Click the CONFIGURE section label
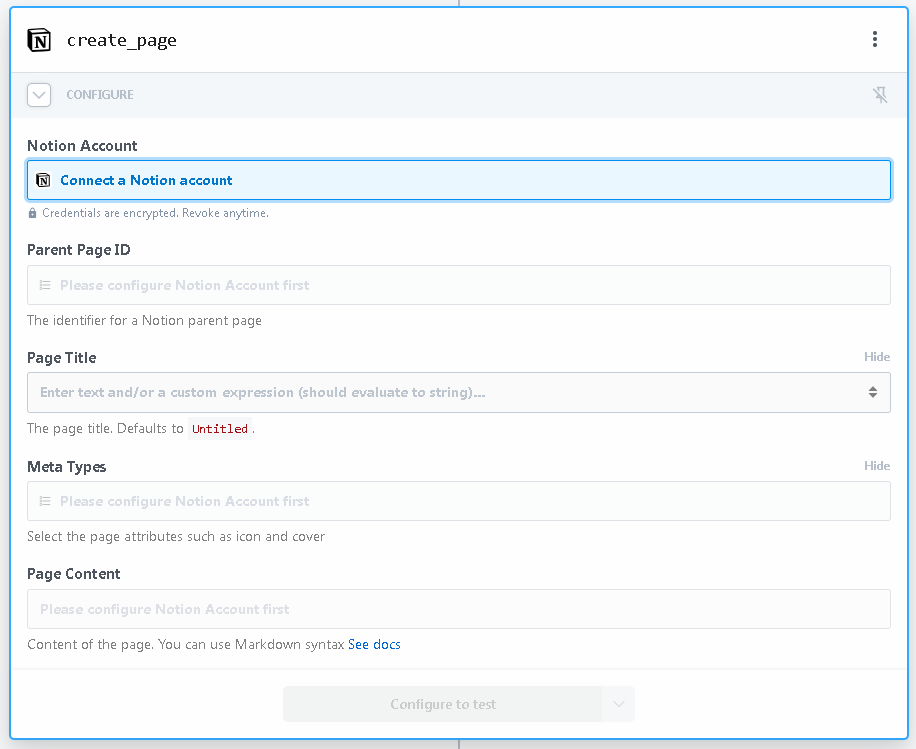The height and width of the screenshot is (749, 916). 100,95
